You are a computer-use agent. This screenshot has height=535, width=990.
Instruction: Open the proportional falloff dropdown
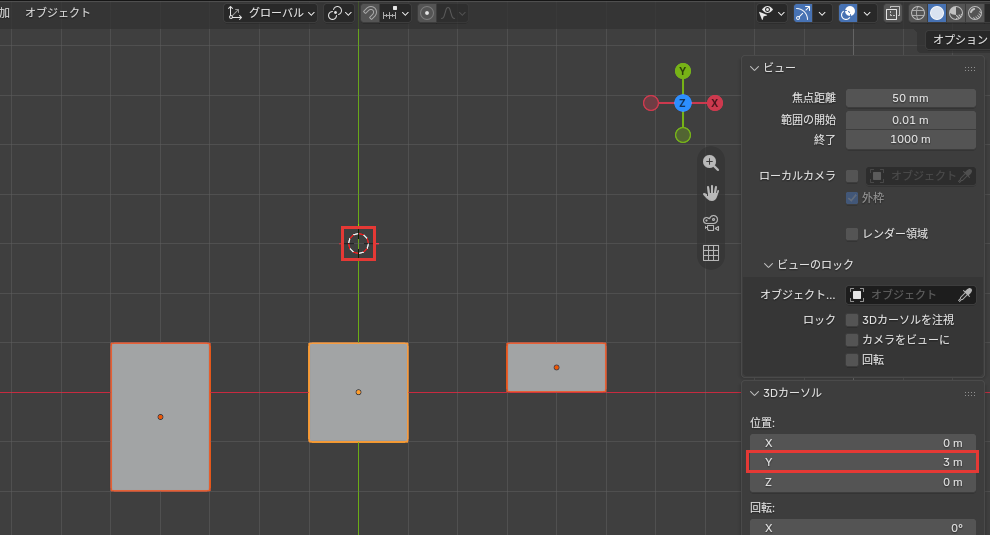[x=453, y=13]
